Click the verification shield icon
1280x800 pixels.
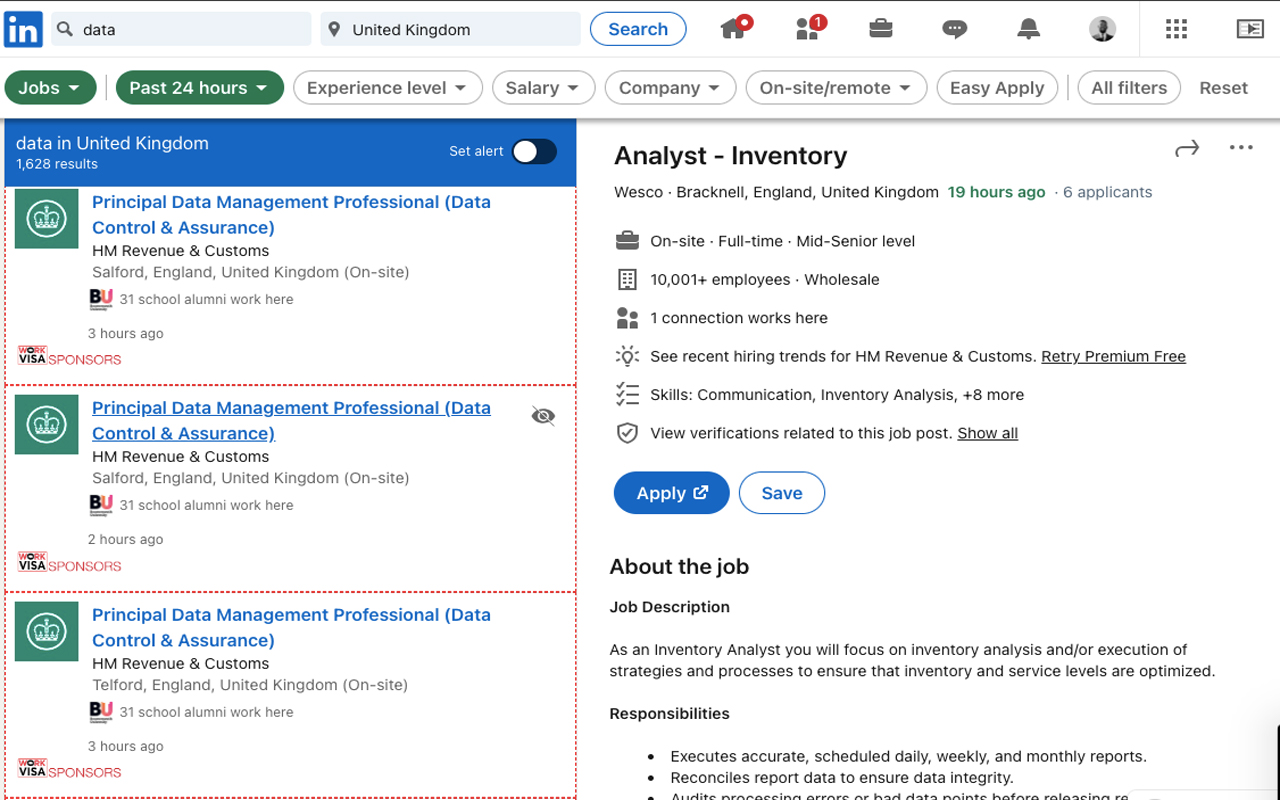click(x=627, y=433)
